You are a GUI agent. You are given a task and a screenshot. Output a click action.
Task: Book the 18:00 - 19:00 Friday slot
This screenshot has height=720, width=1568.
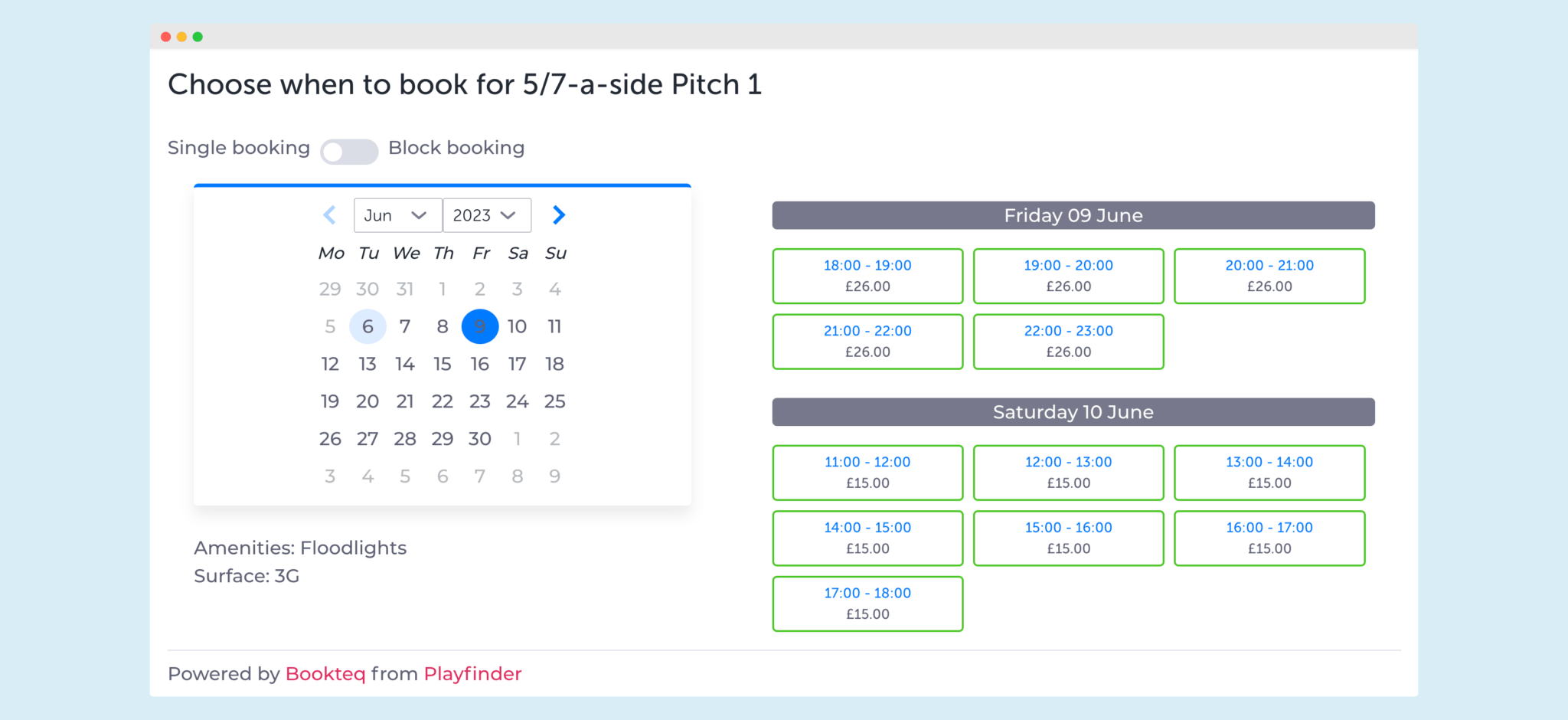pos(867,276)
